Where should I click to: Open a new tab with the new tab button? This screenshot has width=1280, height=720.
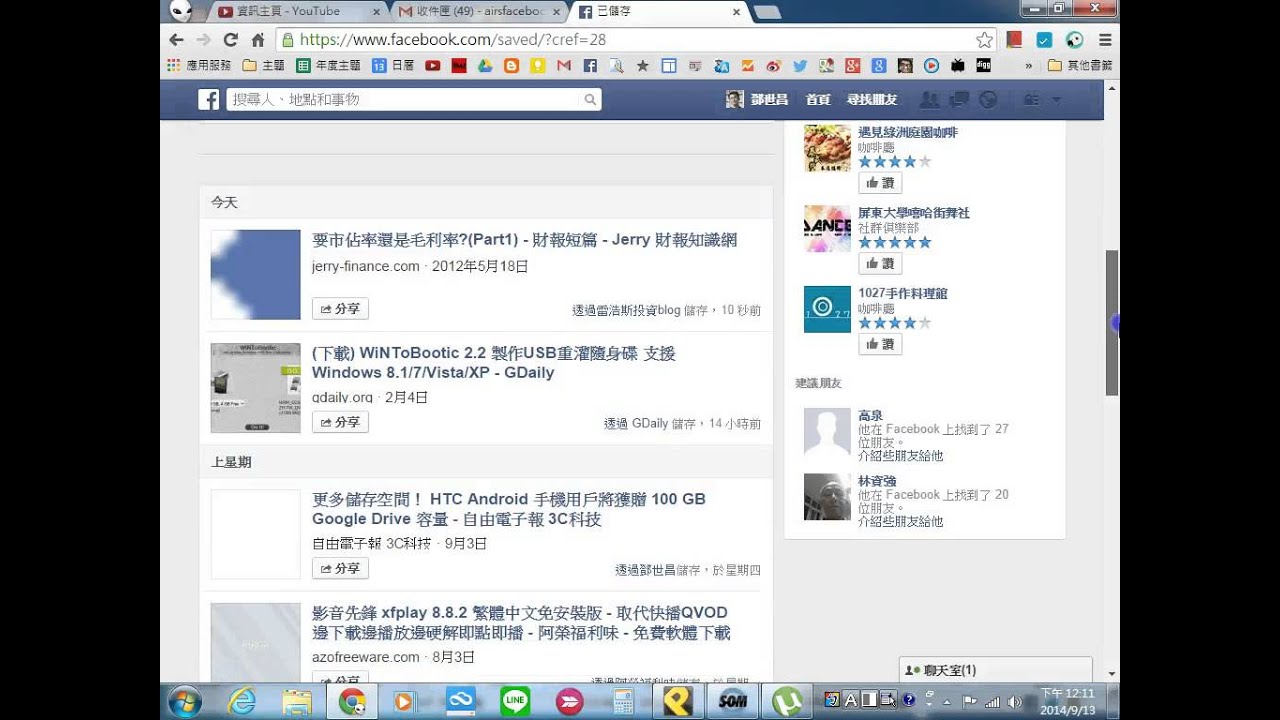pyautogui.click(x=767, y=12)
